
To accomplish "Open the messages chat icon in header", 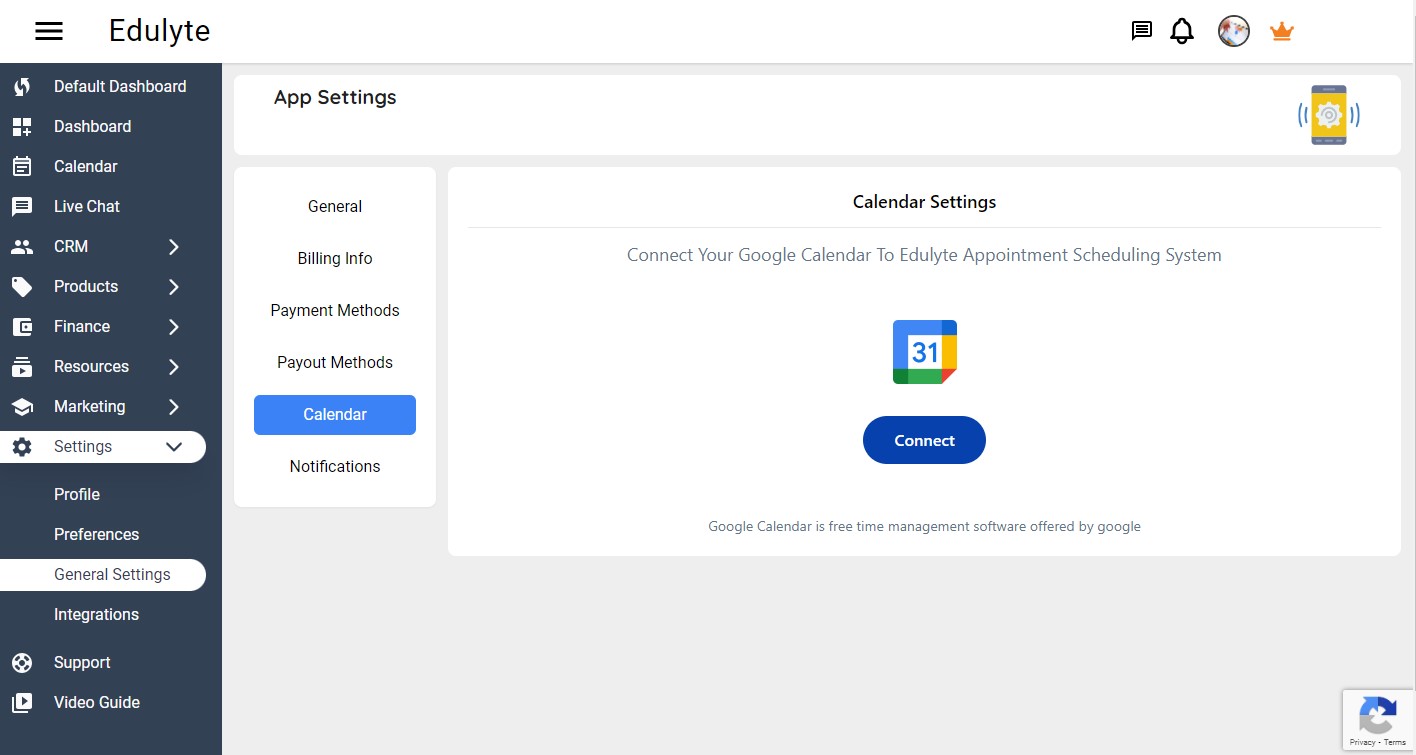I will (x=1141, y=31).
